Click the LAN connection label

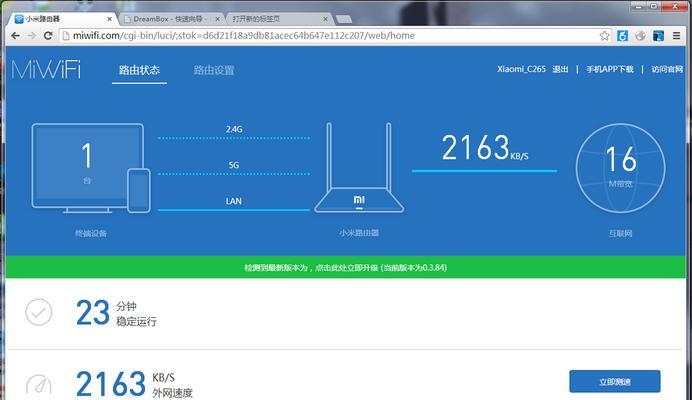tap(234, 201)
